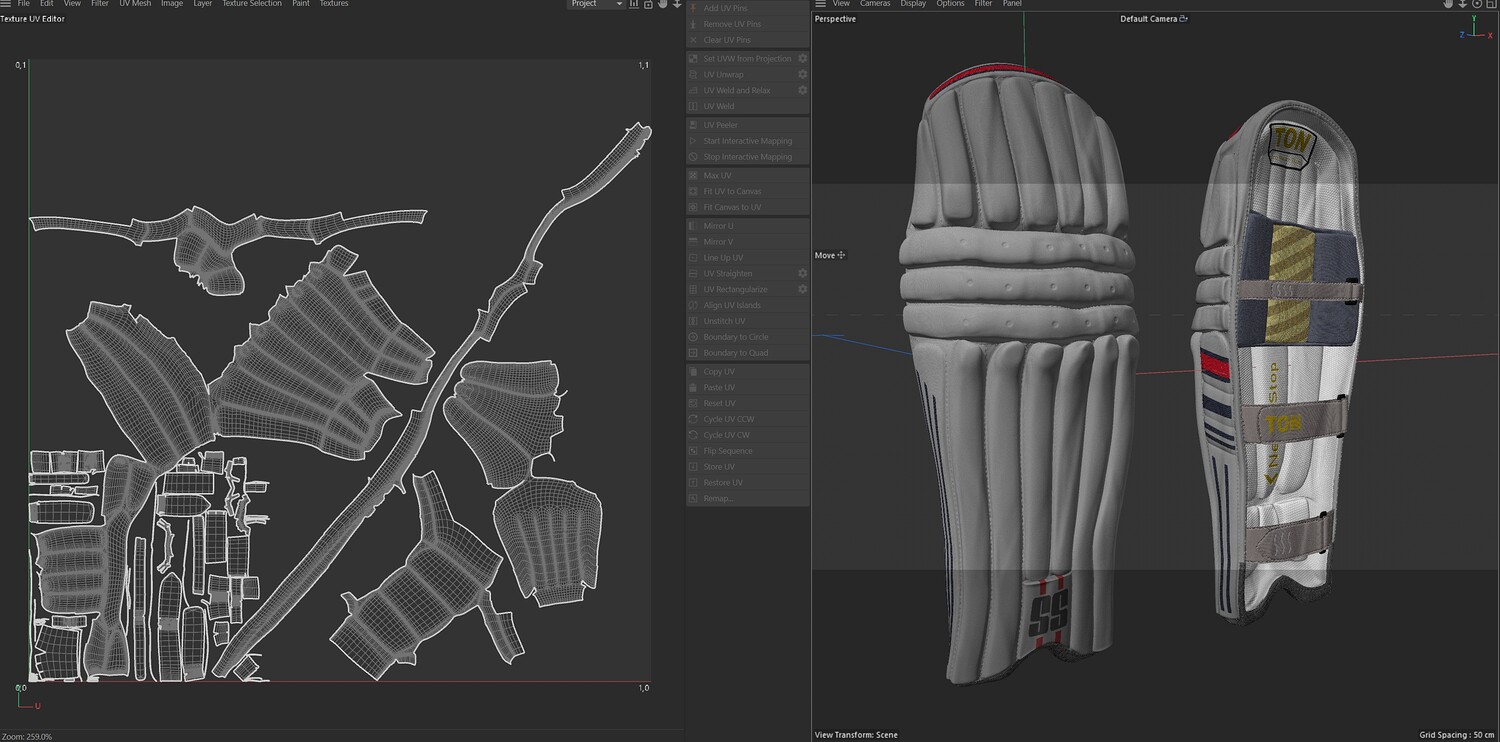This screenshot has width=1500, height=742.
Task: Click the Mirror U icon
Action: pos(694,226)
